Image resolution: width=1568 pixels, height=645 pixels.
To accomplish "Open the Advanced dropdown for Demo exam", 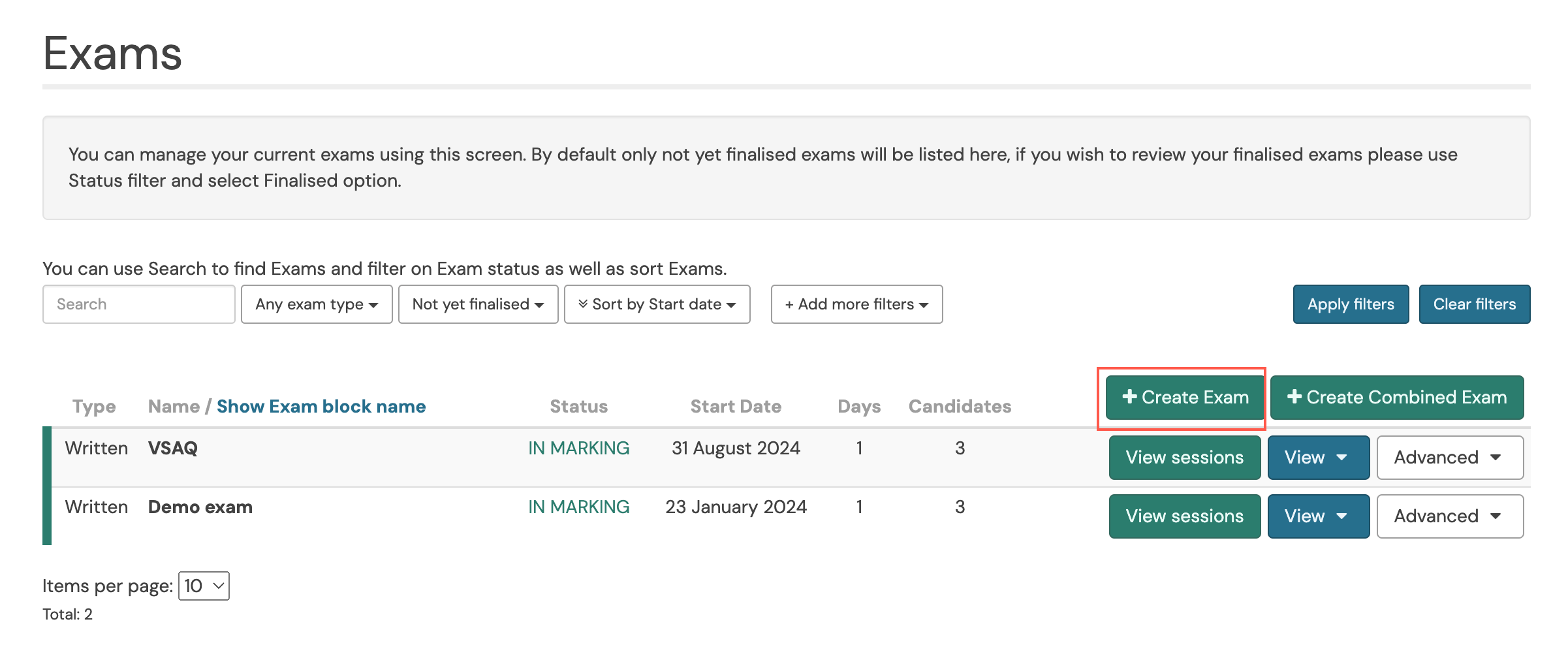I will [1449, 516].
